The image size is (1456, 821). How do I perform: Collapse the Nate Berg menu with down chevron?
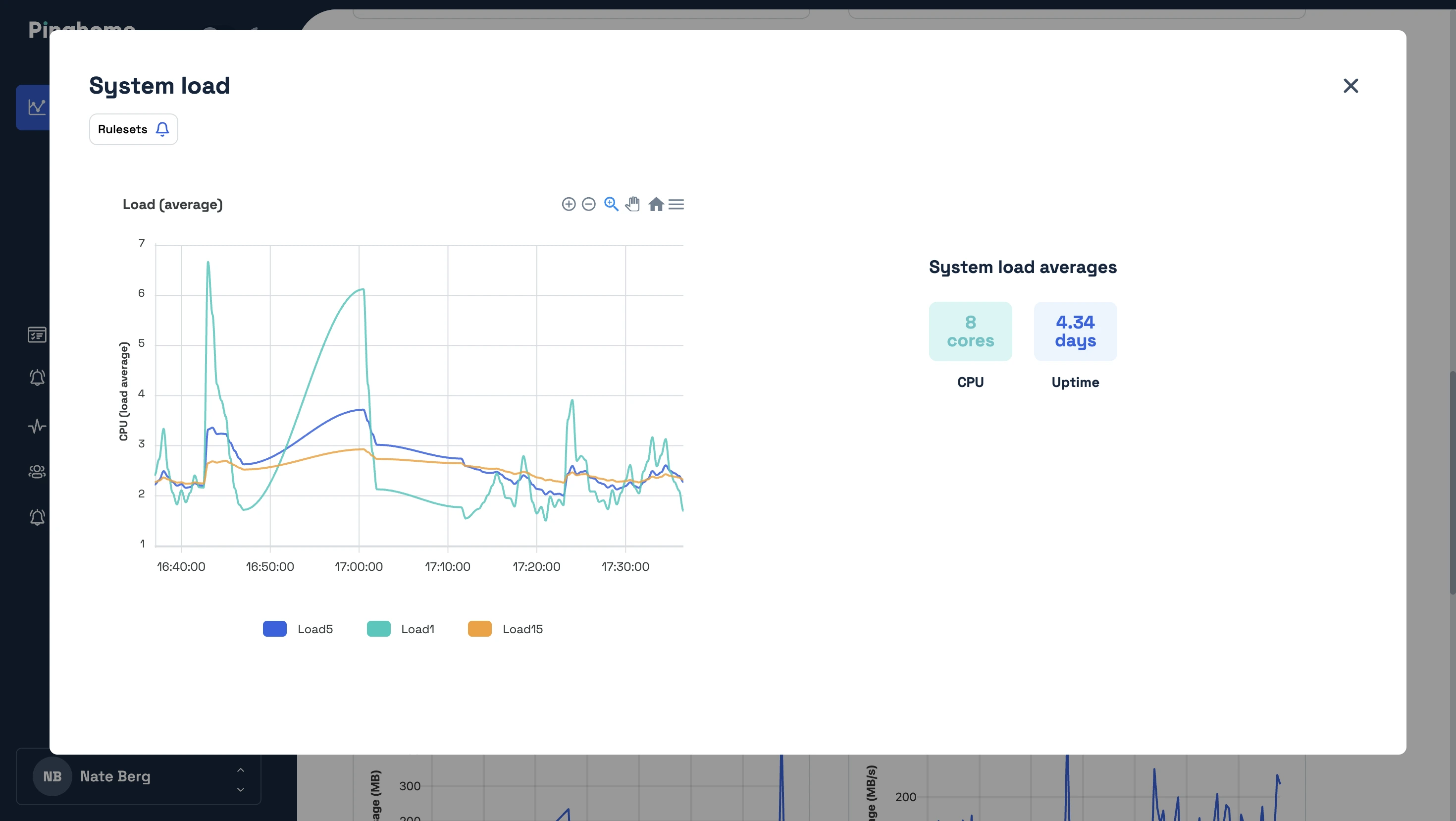pyautogui.click(x=240, y=790)
